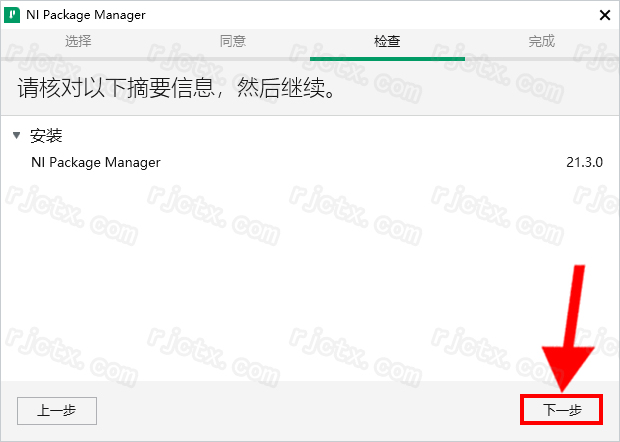Jump to the 完成 step tab
620x442 pixels.
click(x=542, y=41)
